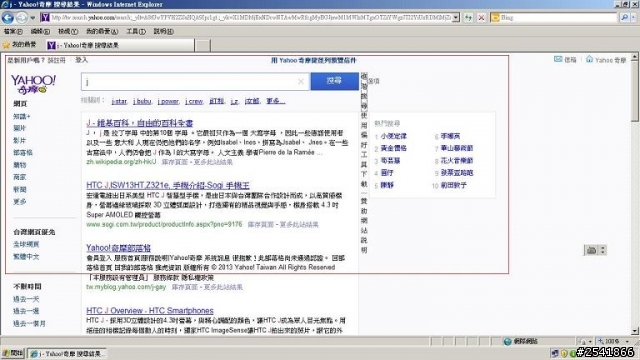Click the magnifier search icon in toolbar
The width and height of the screenshot is (640, 360).
click(x=624, y=18)
